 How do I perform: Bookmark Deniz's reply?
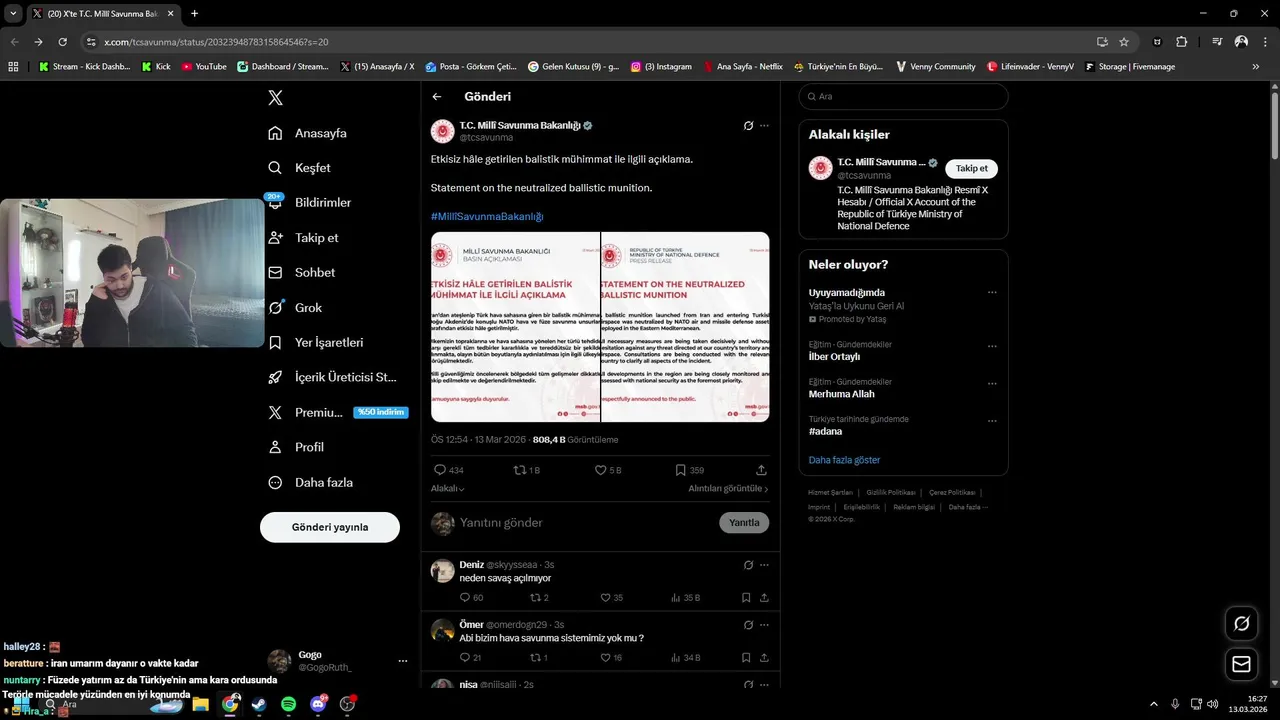pyautogui.click(x=746, y=598)
